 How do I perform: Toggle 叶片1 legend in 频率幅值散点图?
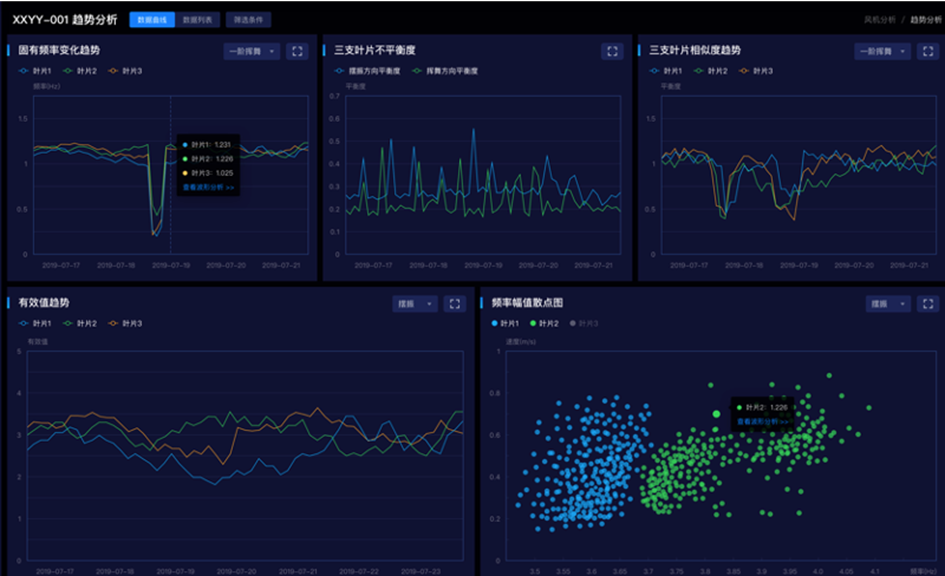pyautogui.click(x=505, y=324)
